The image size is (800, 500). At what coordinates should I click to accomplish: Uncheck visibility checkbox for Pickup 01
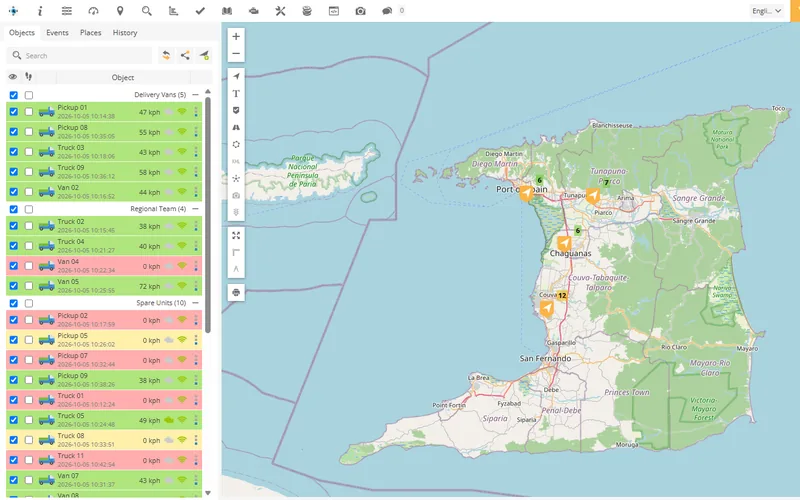[x=14, y=112]
